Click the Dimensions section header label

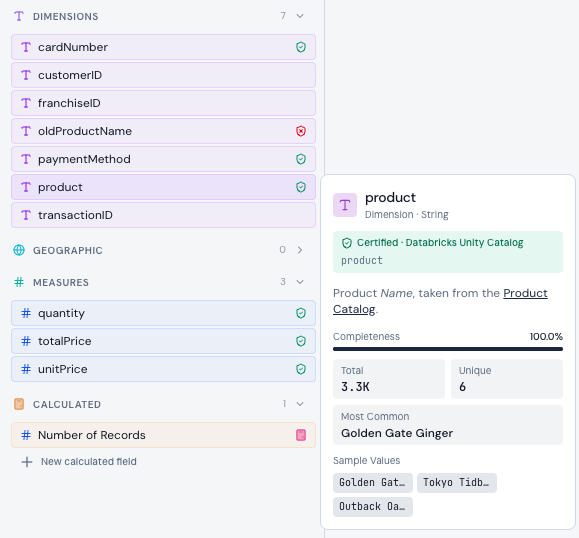coord(66,17)
